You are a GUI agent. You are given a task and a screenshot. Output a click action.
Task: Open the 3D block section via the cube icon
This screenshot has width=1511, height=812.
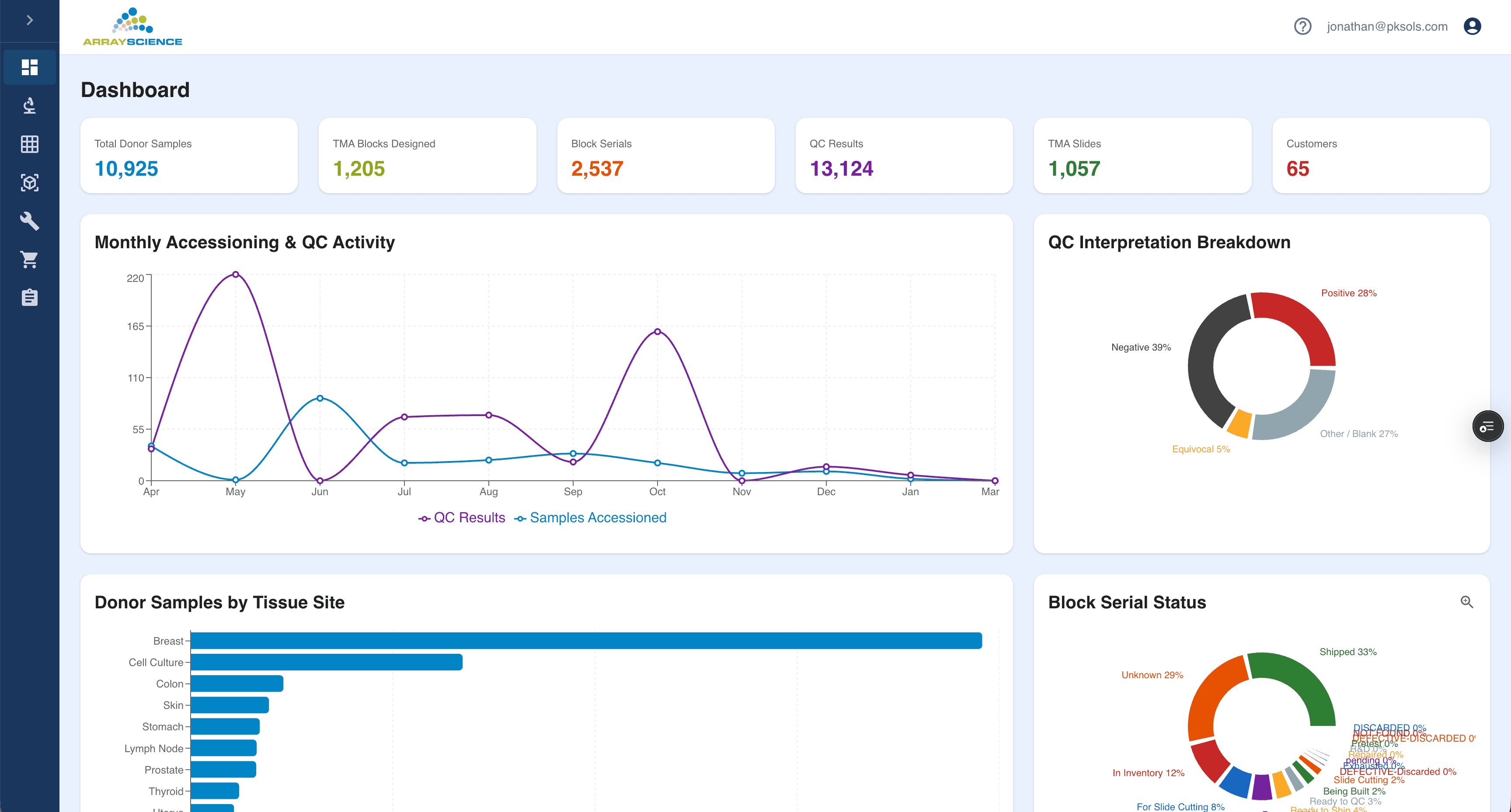(x=29, y=183)
